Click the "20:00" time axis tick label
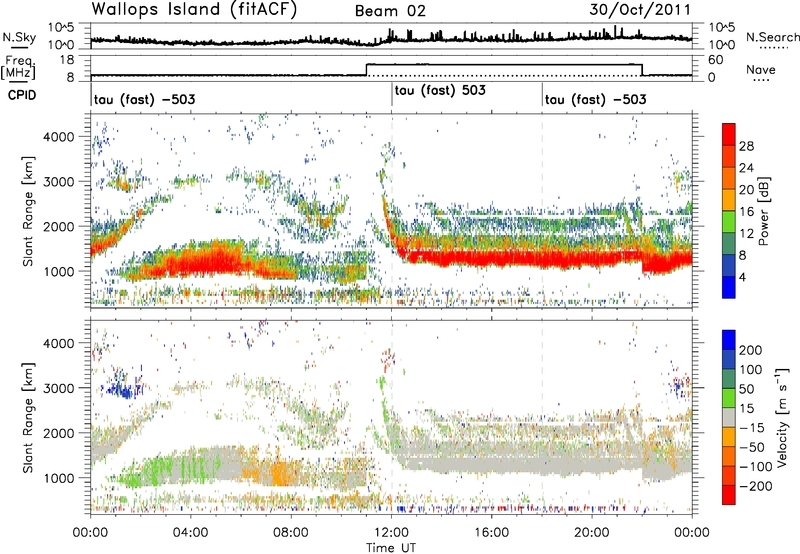 click(x=592, y=533)
